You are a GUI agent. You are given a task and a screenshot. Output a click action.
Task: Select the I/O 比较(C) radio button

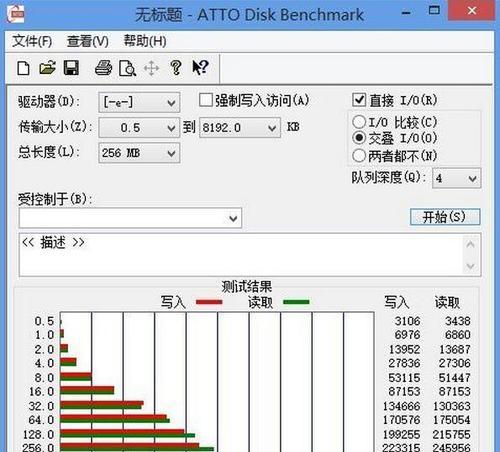(x=359, y=122)
